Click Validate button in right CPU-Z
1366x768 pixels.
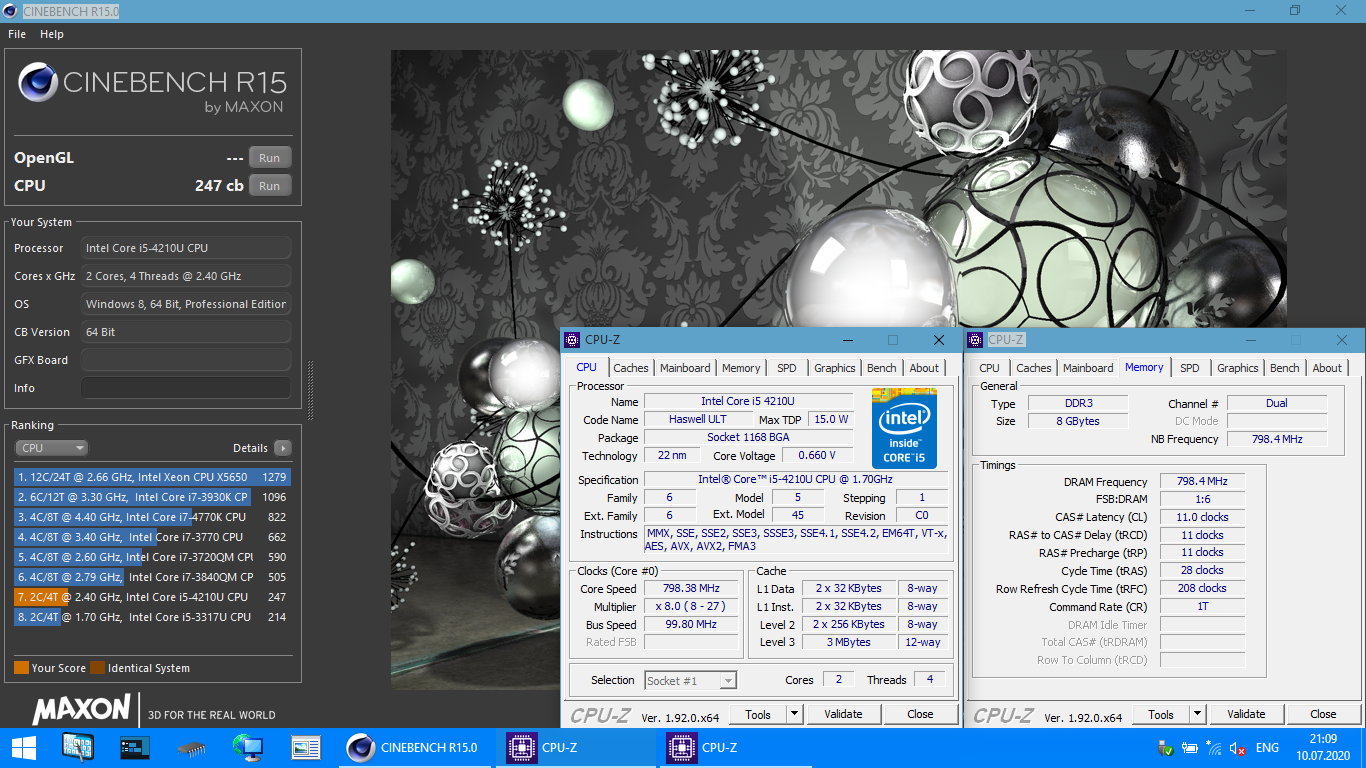pos(1246,714)
